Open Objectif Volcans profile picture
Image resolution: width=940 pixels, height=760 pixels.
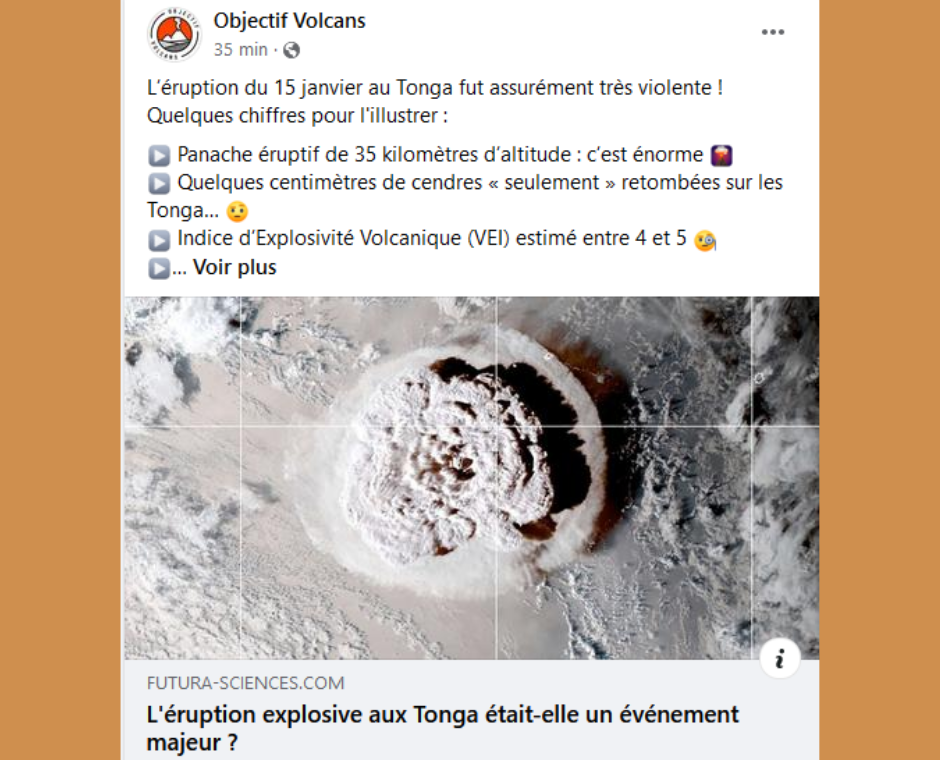coord(174,35)
